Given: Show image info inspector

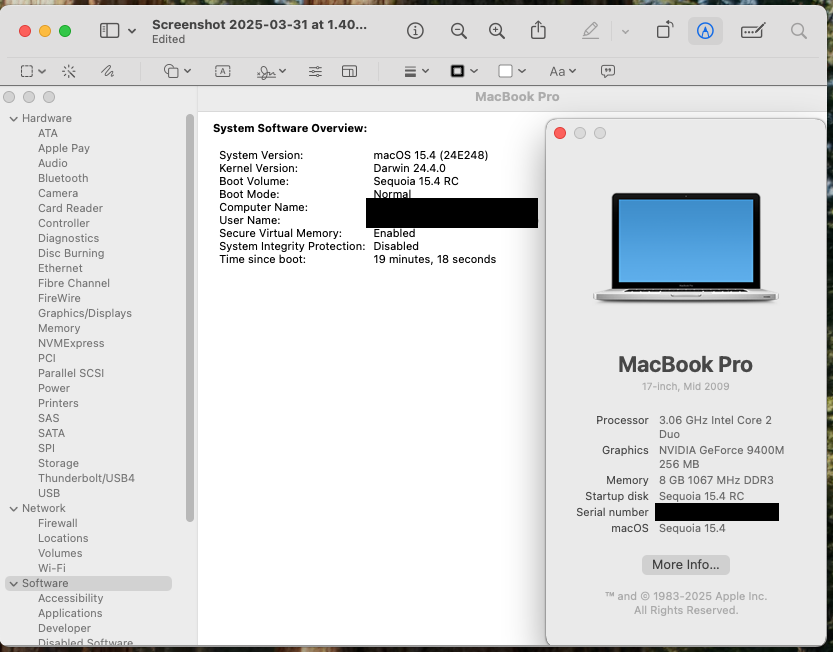Looking at the screenshot, I should 415,31.
